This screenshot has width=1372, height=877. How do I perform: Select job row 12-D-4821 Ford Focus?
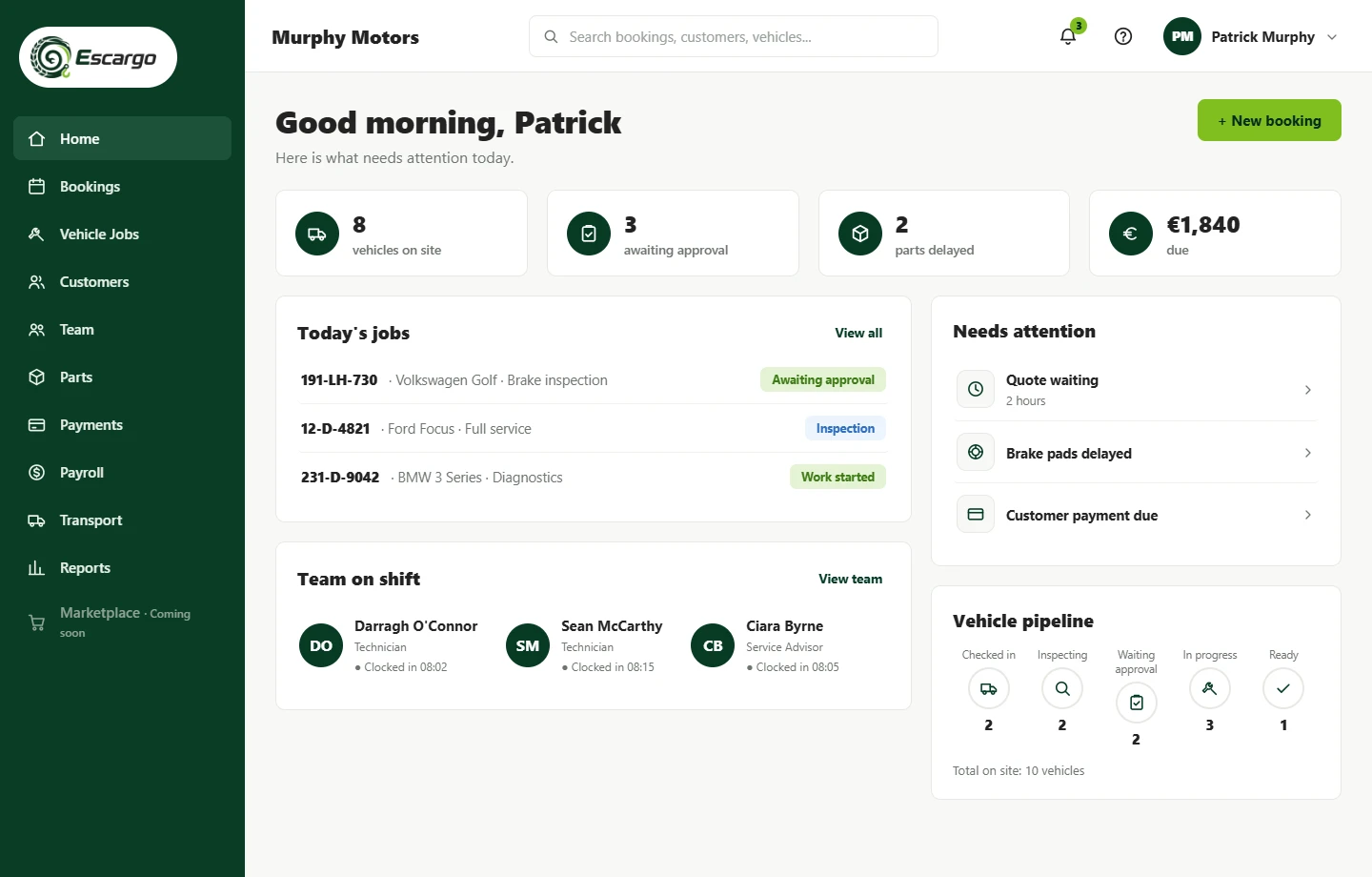(x=594, y=428)
